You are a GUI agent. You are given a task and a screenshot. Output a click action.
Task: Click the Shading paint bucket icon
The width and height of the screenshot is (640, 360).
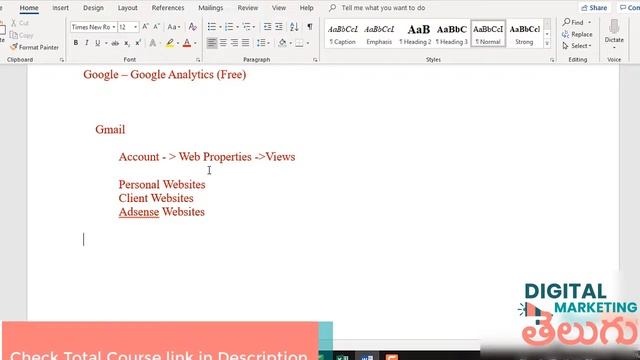pos(282,43)
